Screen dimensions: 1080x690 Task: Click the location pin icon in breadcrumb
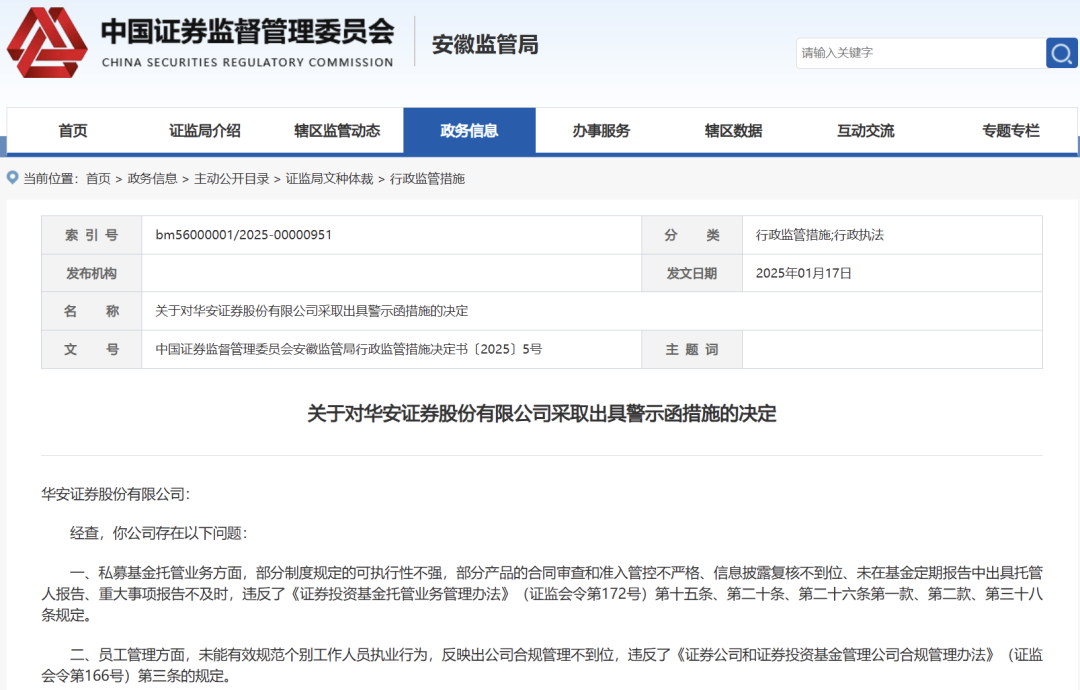[12, 178]
